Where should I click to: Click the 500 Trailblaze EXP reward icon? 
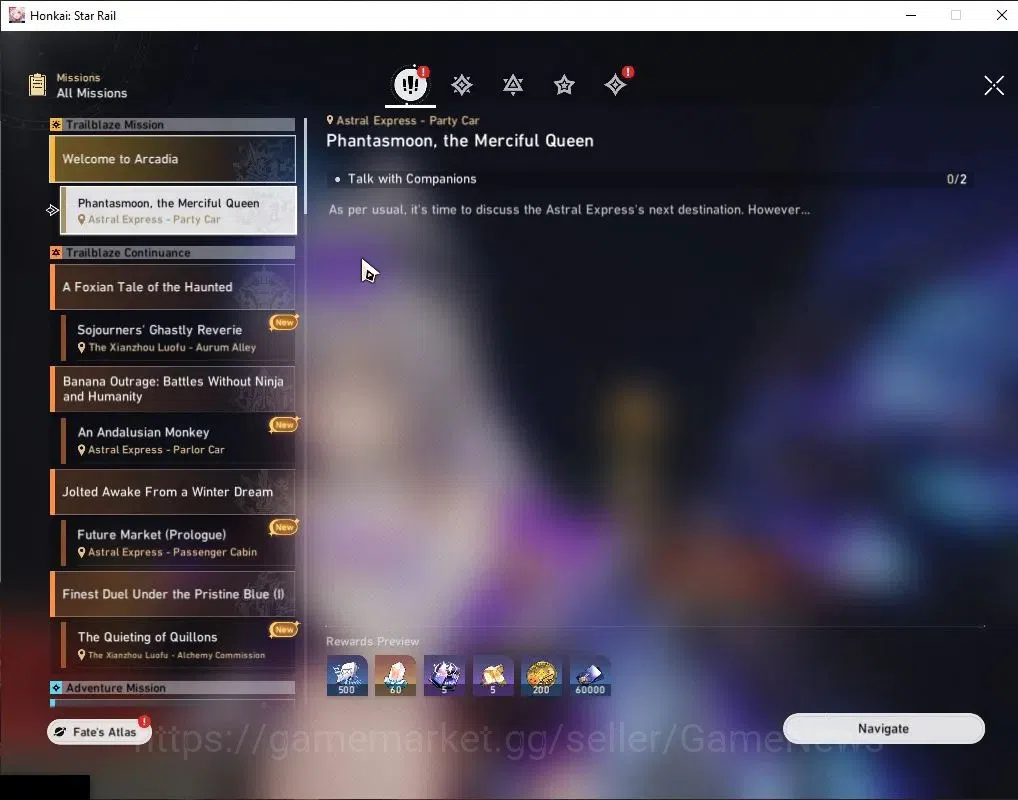(347, 675)
